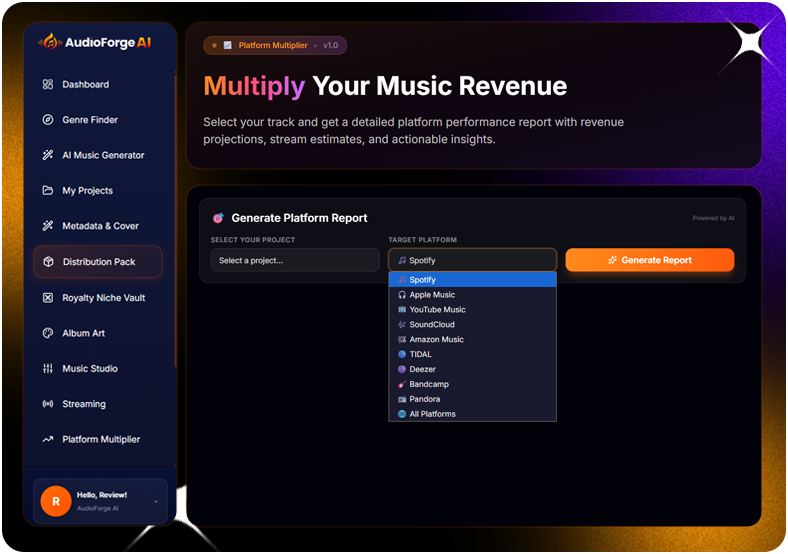Select Distribution Pack in sidebar
Screen dimensions: 788x554
coord(97,261)
